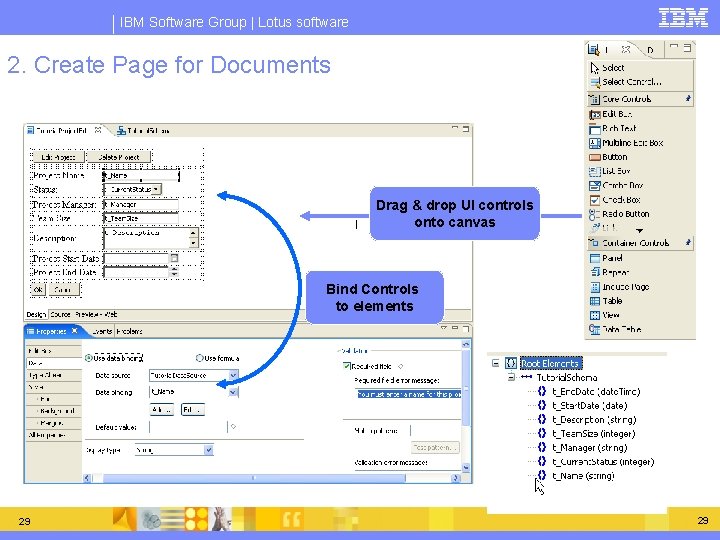Viewport: 720px width, 540px height.
Task: Open date picker beside Project Start Date
Action: tap(174, 259)
